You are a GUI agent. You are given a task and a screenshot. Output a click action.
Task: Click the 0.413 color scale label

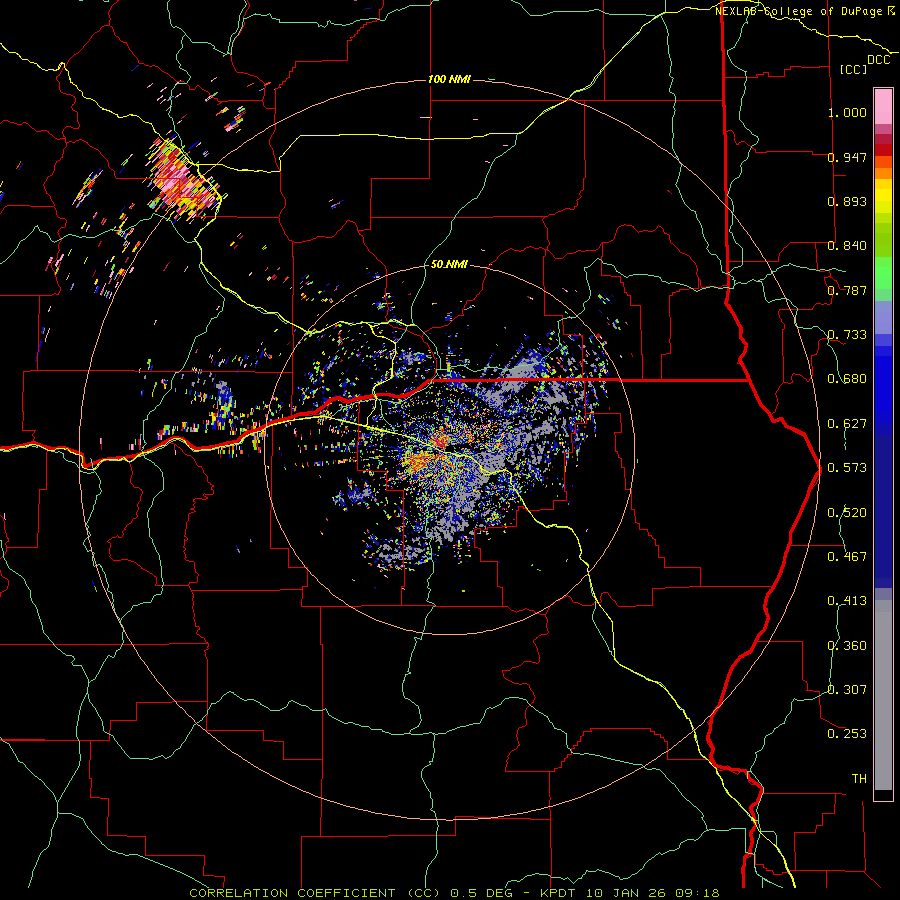[x=847, y=601]
